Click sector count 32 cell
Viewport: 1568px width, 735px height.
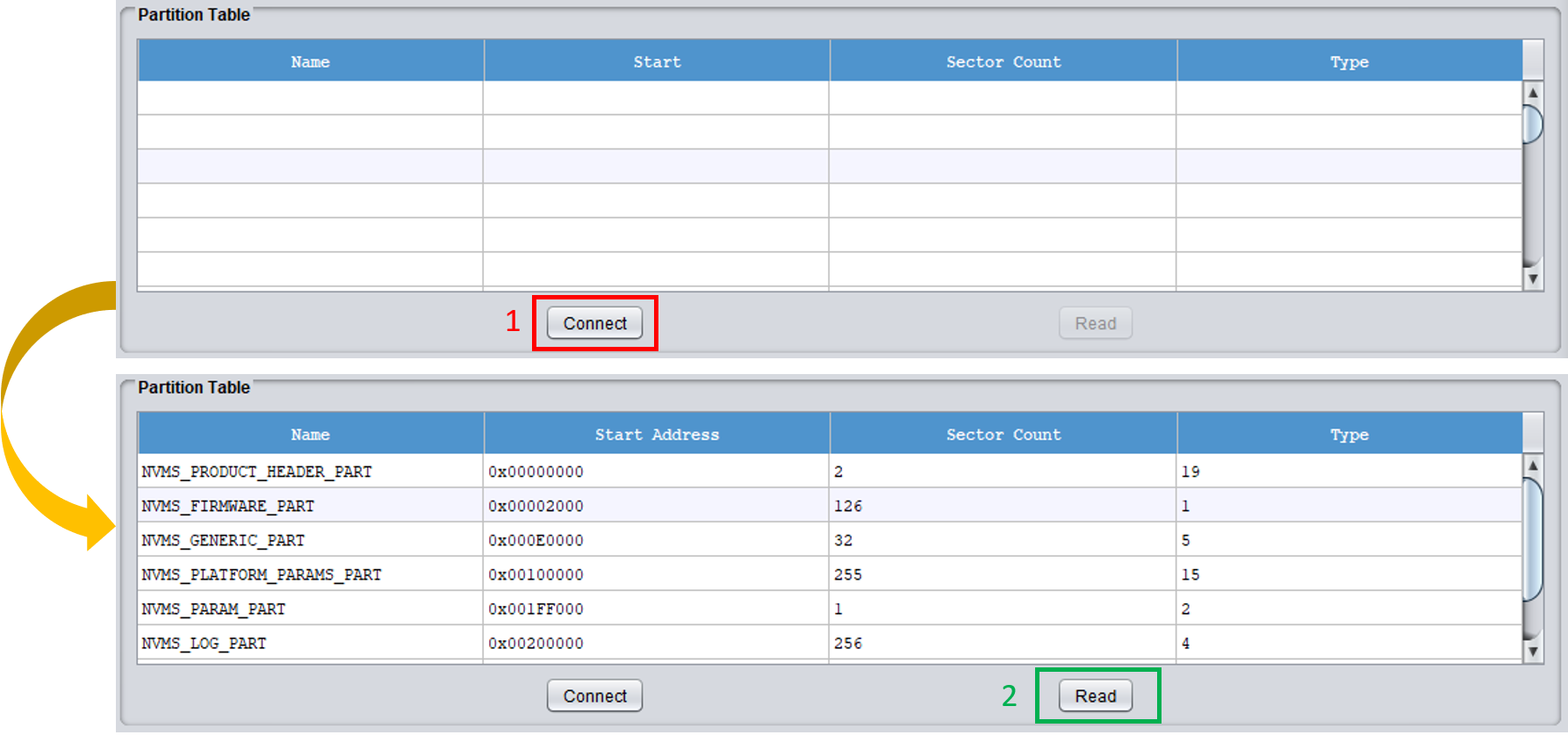1003,540
